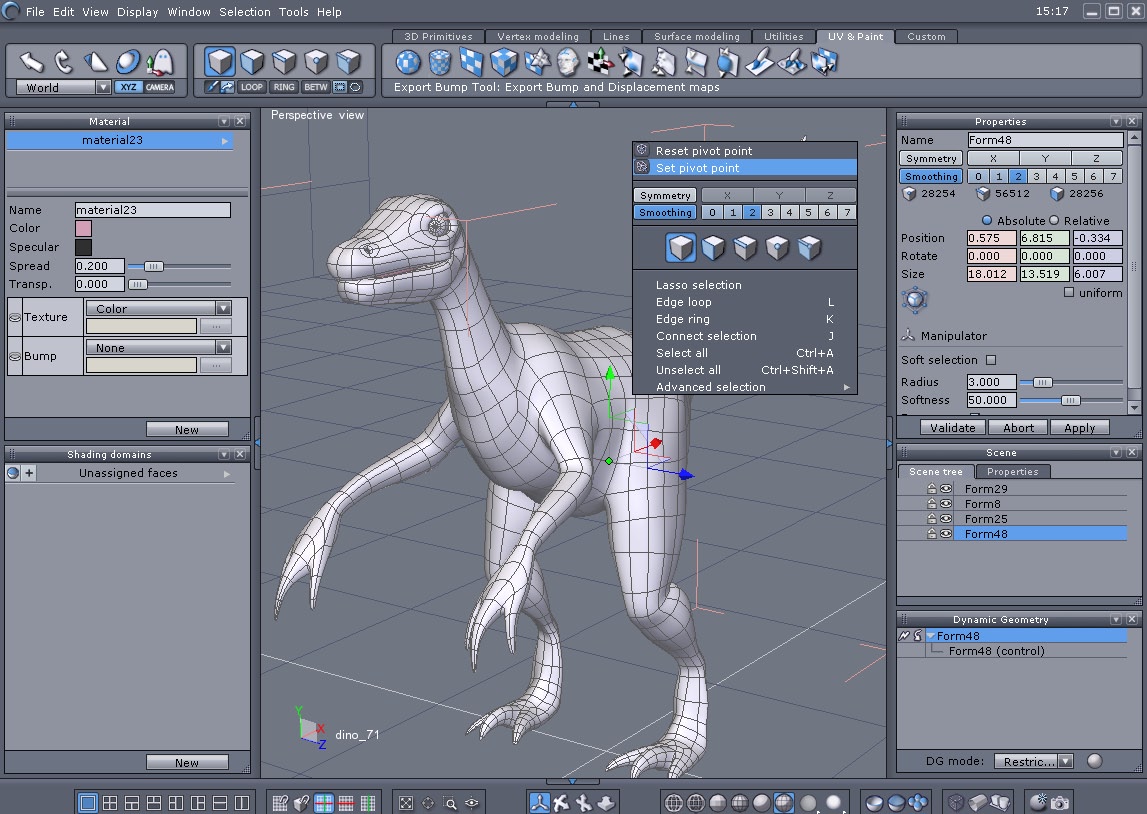This screenshot has height=814, width=1147.
Task: Select the arrow selection tool in top toolbar
Action: point(31,62)
